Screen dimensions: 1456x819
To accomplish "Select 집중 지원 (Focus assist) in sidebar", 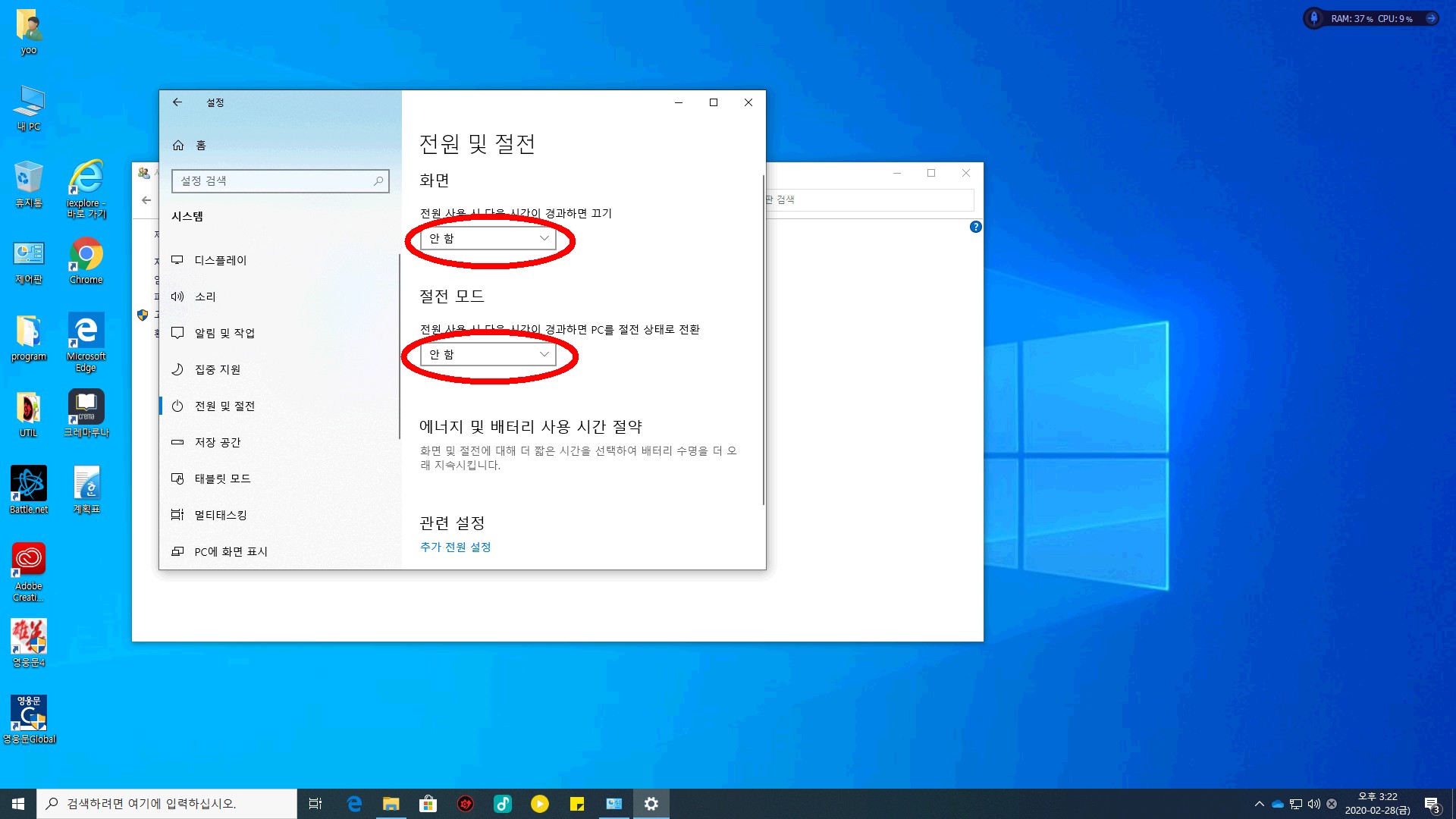I will (x=217, y=369).
